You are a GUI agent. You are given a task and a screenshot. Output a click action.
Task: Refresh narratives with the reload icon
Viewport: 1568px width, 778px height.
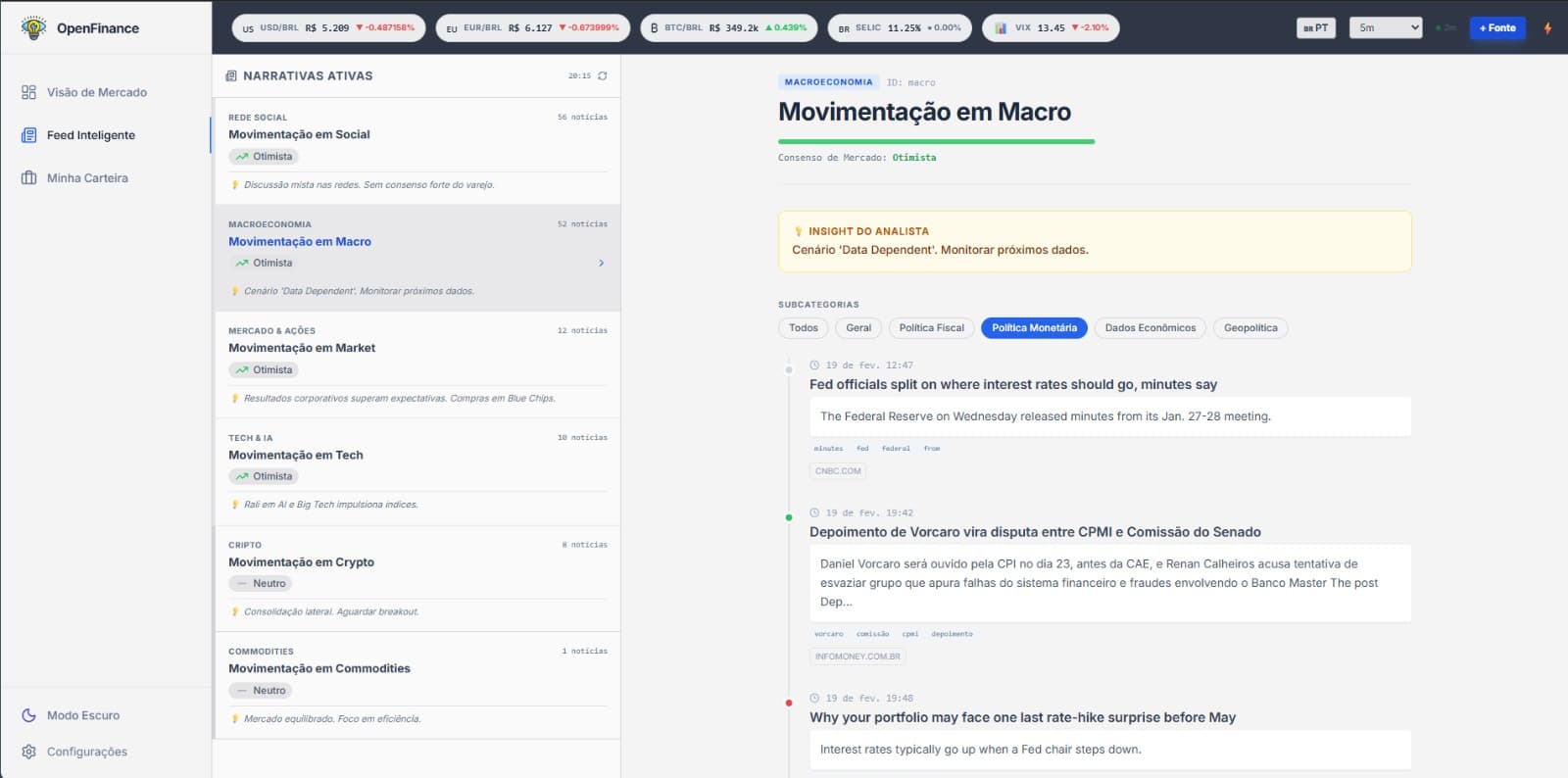602,75
